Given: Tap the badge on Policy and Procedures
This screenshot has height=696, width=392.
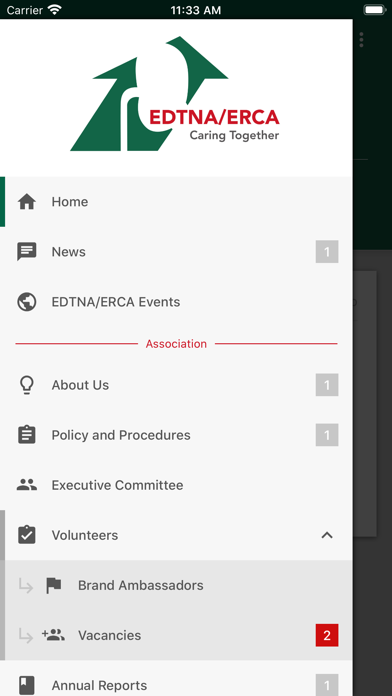Looking at the screenshot, I should 327,435.
